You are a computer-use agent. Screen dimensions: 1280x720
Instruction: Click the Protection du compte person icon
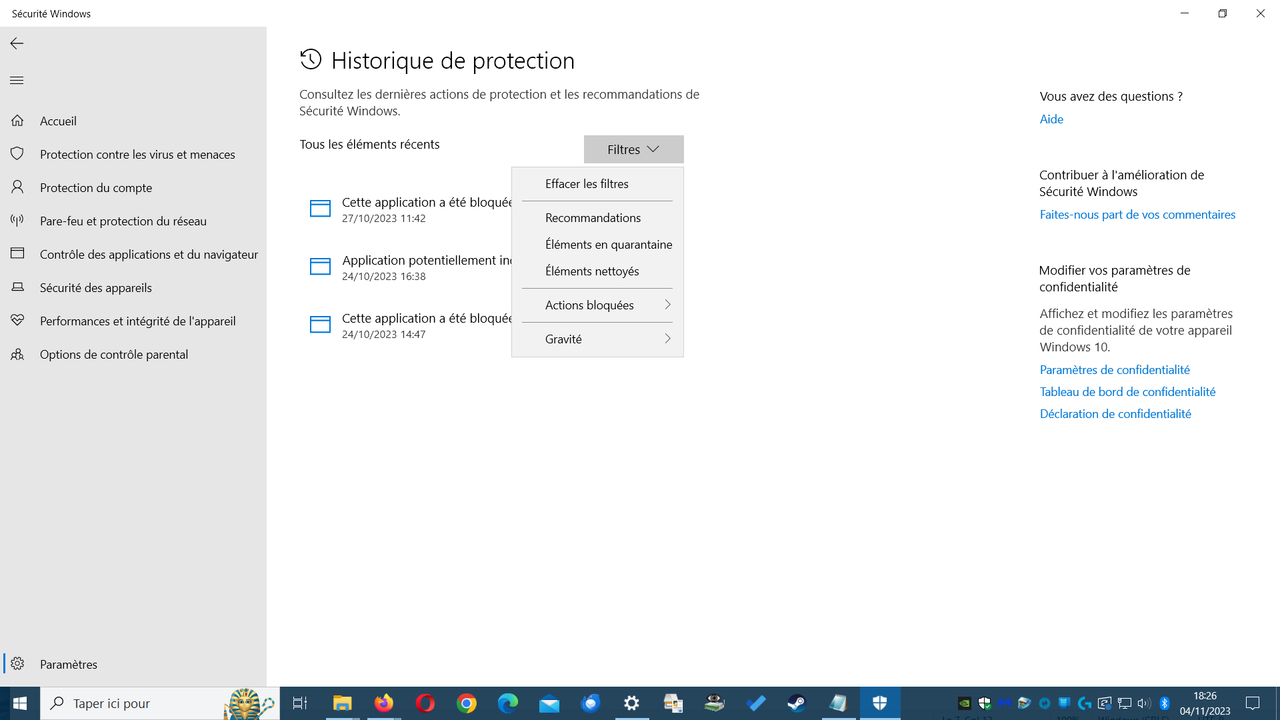17,187
